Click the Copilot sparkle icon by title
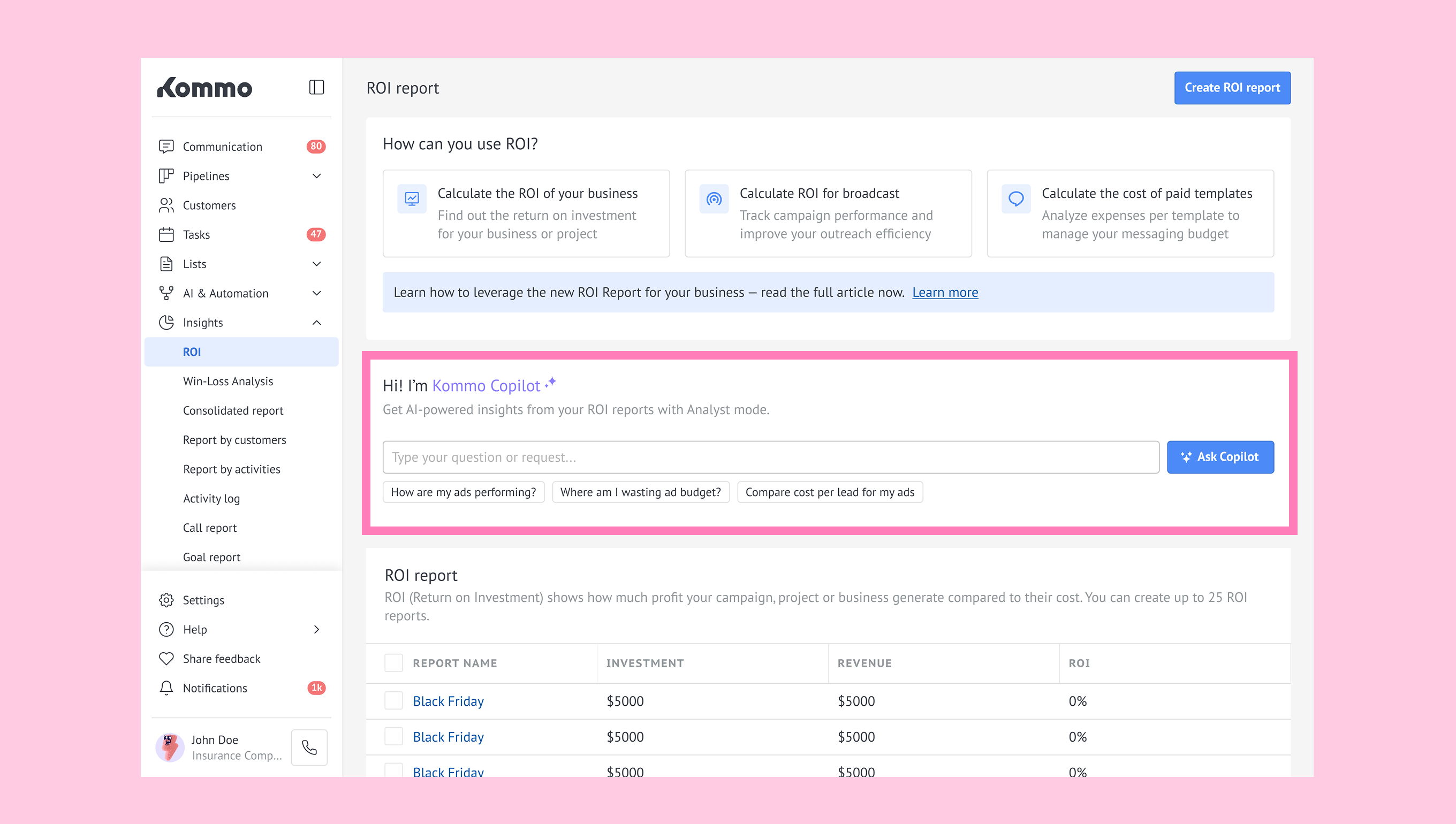The image size is (1456, 824). [550, 383]
